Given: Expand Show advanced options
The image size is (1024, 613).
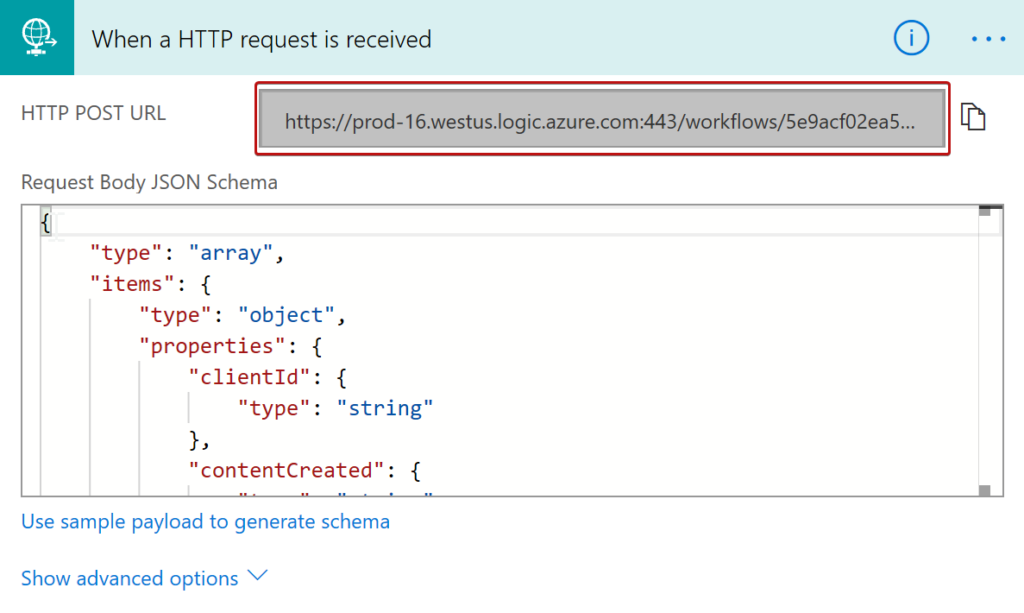Looking at the screenshot, I should click(129, 578).
